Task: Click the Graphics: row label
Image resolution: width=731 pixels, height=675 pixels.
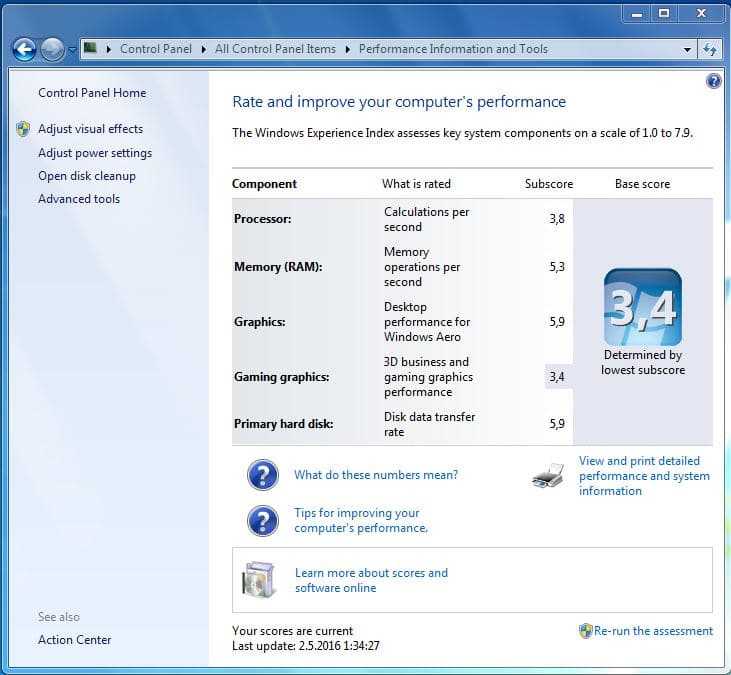Action: 260,322
